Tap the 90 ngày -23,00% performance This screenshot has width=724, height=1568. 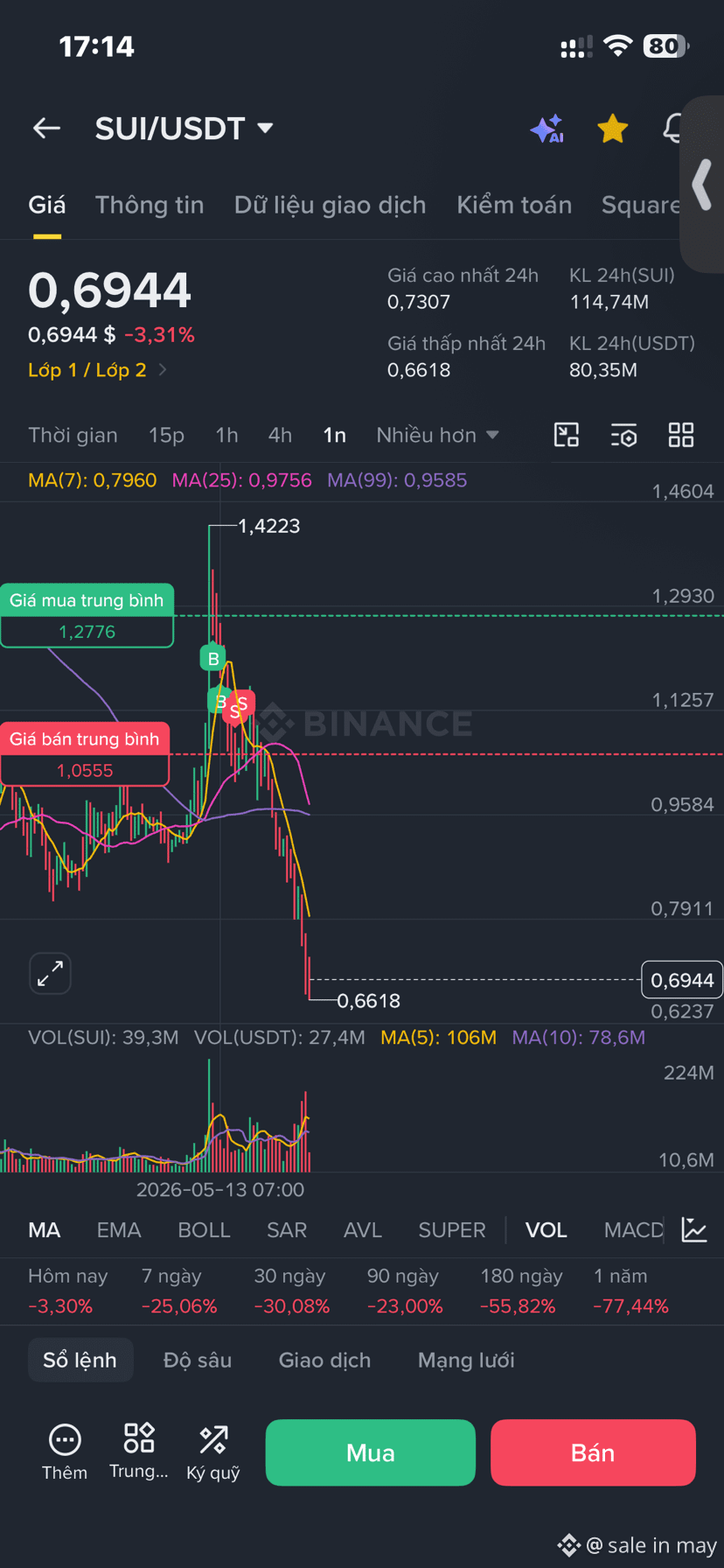[x=405, y=1291]
